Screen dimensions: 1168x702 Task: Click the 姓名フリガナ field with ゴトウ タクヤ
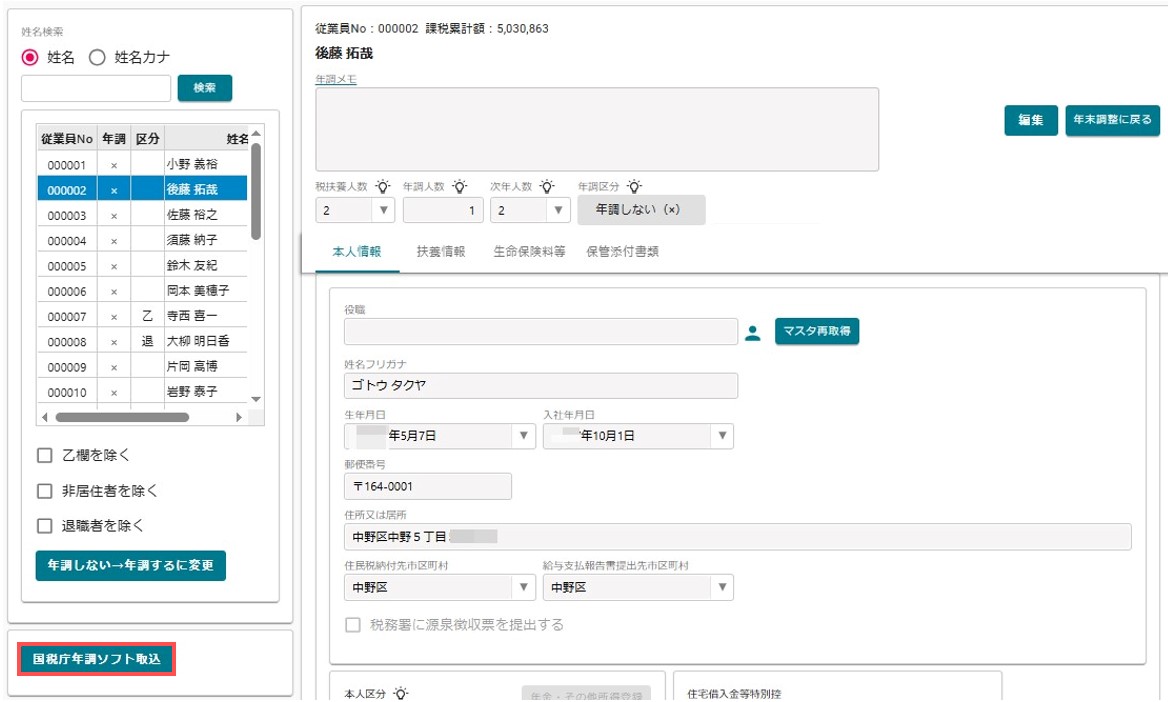tap(541, 386)
